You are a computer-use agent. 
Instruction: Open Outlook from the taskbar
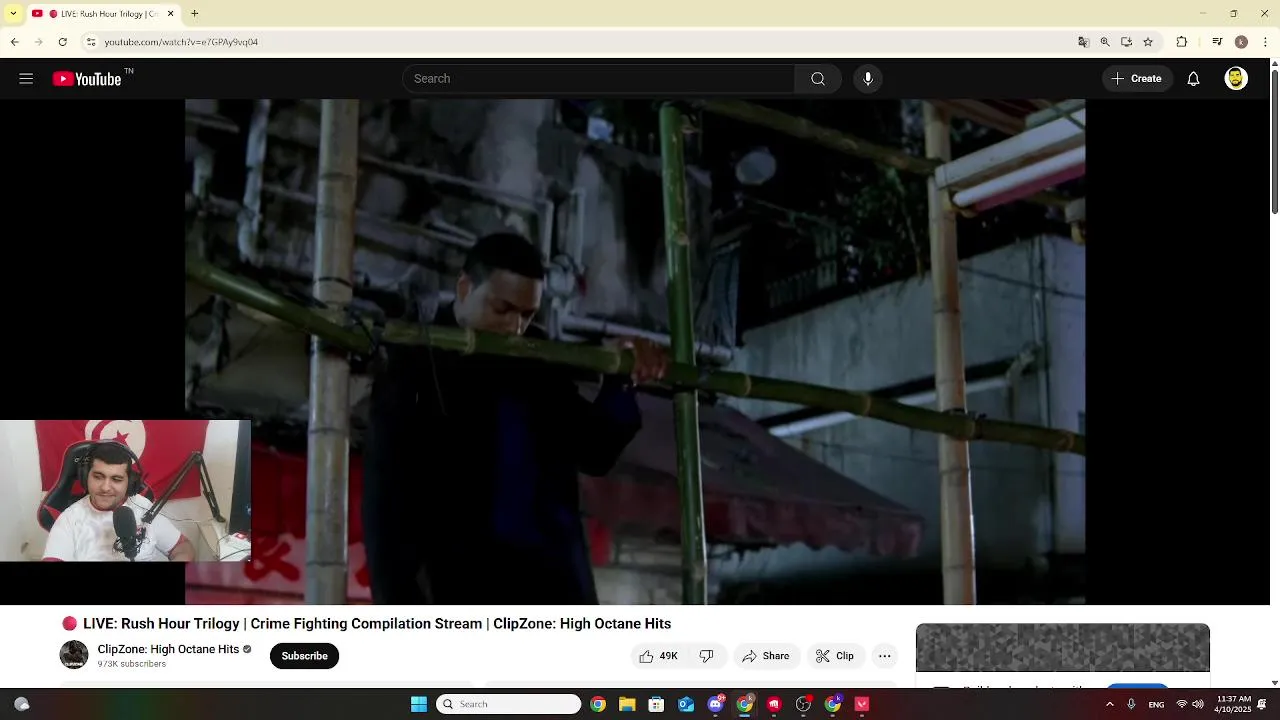point(686,704)
